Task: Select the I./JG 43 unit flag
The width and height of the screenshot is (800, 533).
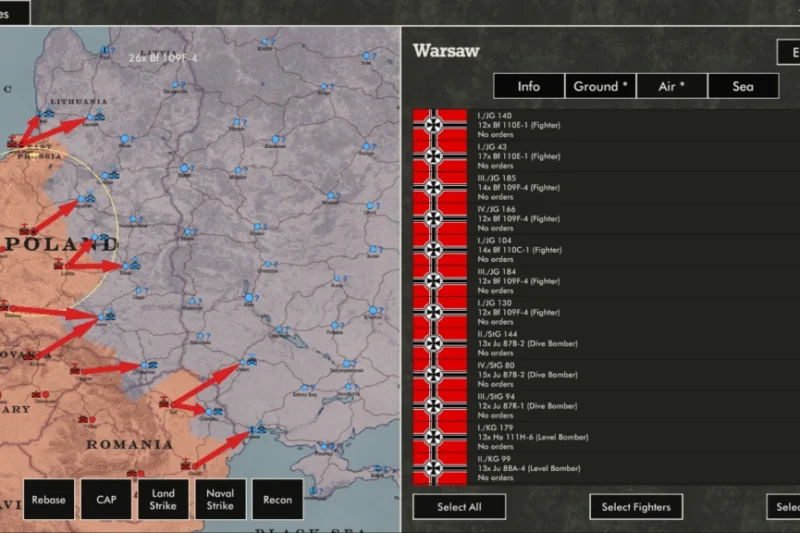Action: (x=440, y=156)
